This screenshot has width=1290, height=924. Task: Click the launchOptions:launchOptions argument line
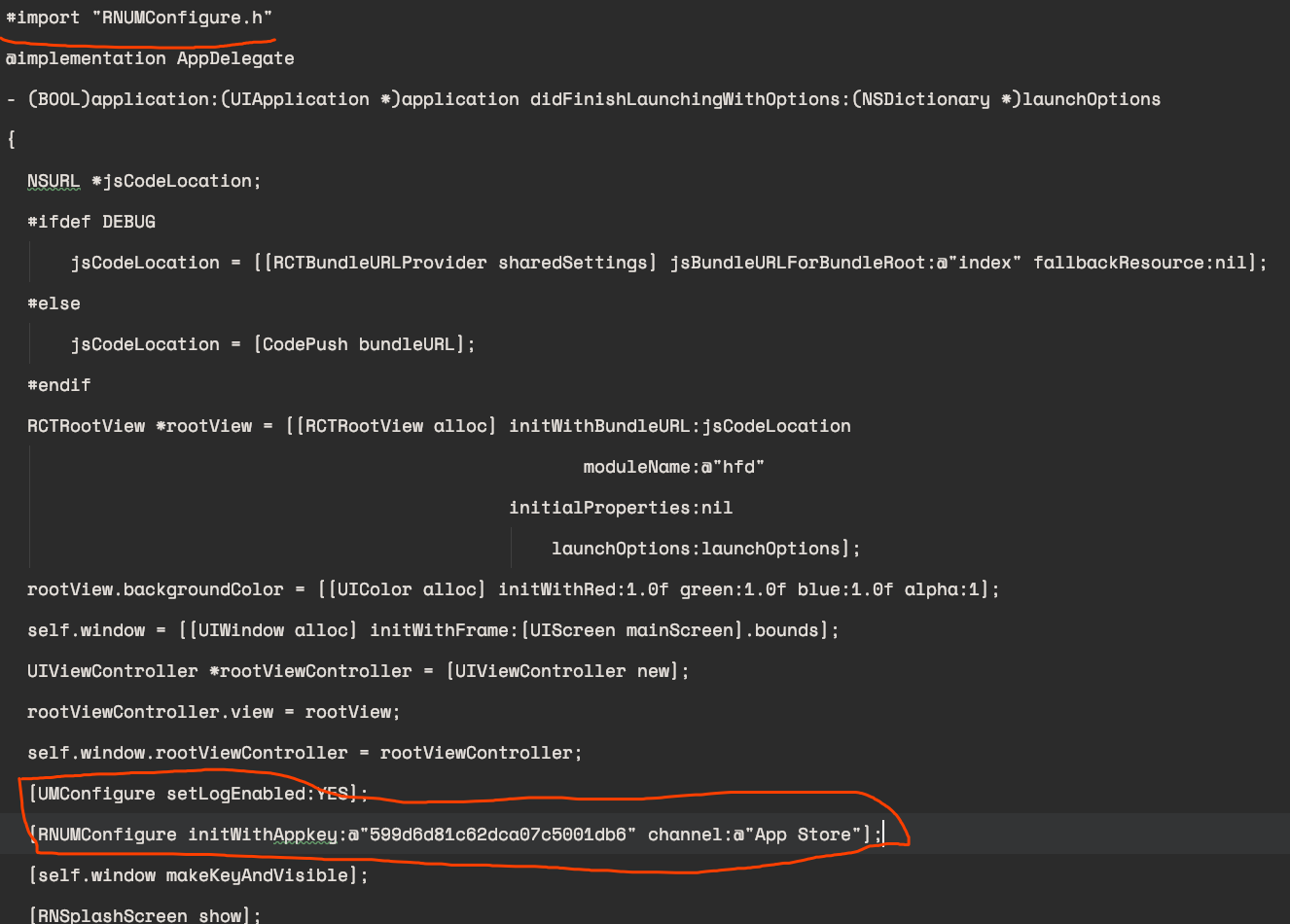click(705, 549)
